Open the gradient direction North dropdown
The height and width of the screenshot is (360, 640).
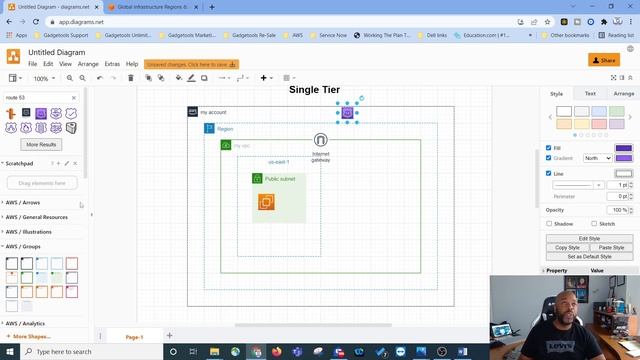tap(597, 158)
